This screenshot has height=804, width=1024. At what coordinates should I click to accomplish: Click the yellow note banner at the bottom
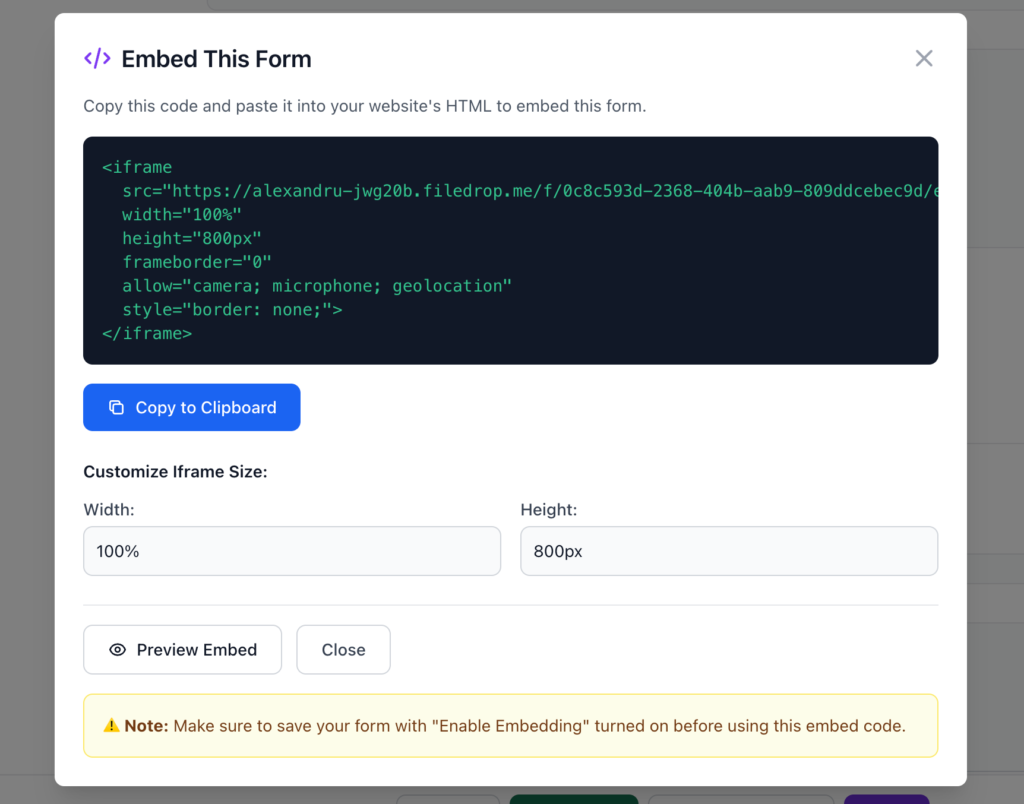pos(510,726)
